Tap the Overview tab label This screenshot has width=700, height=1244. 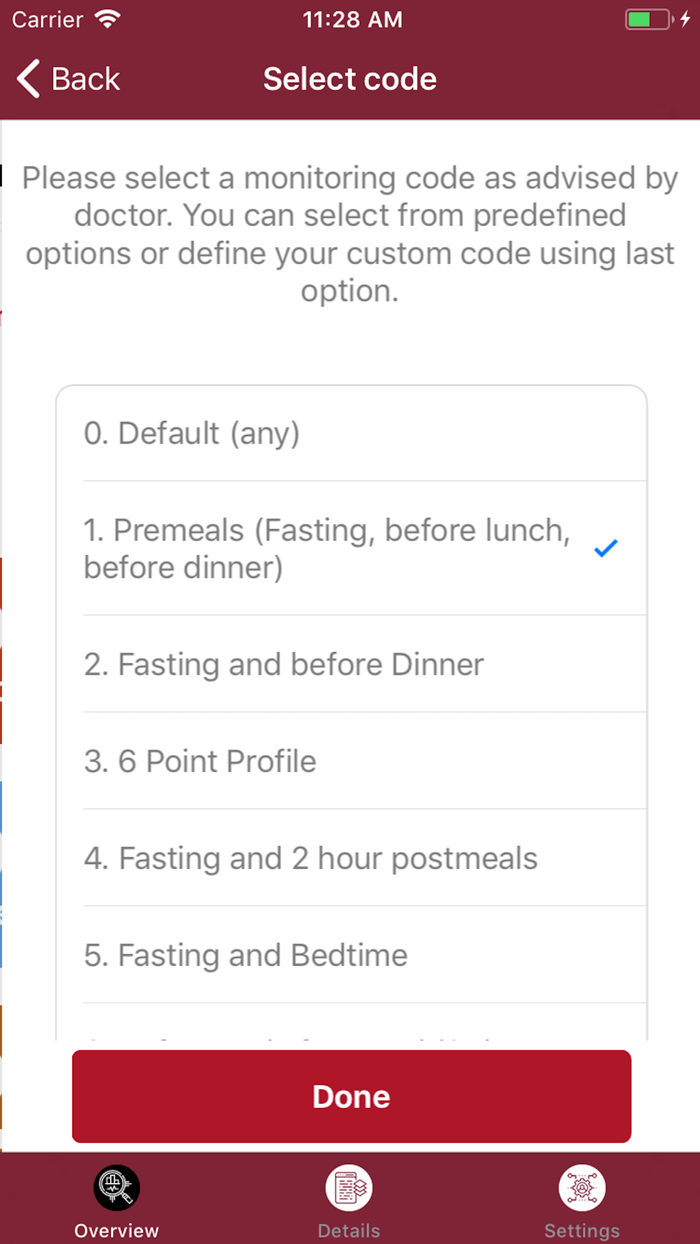116,1231
